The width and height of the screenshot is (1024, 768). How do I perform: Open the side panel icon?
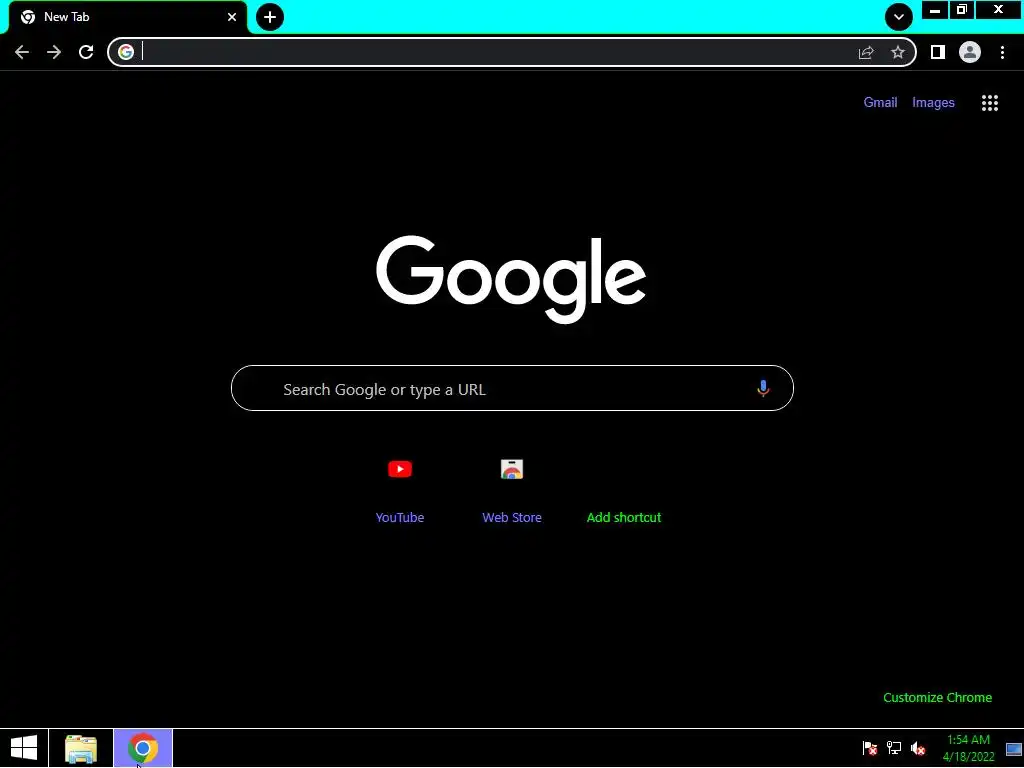click(938, 52)
